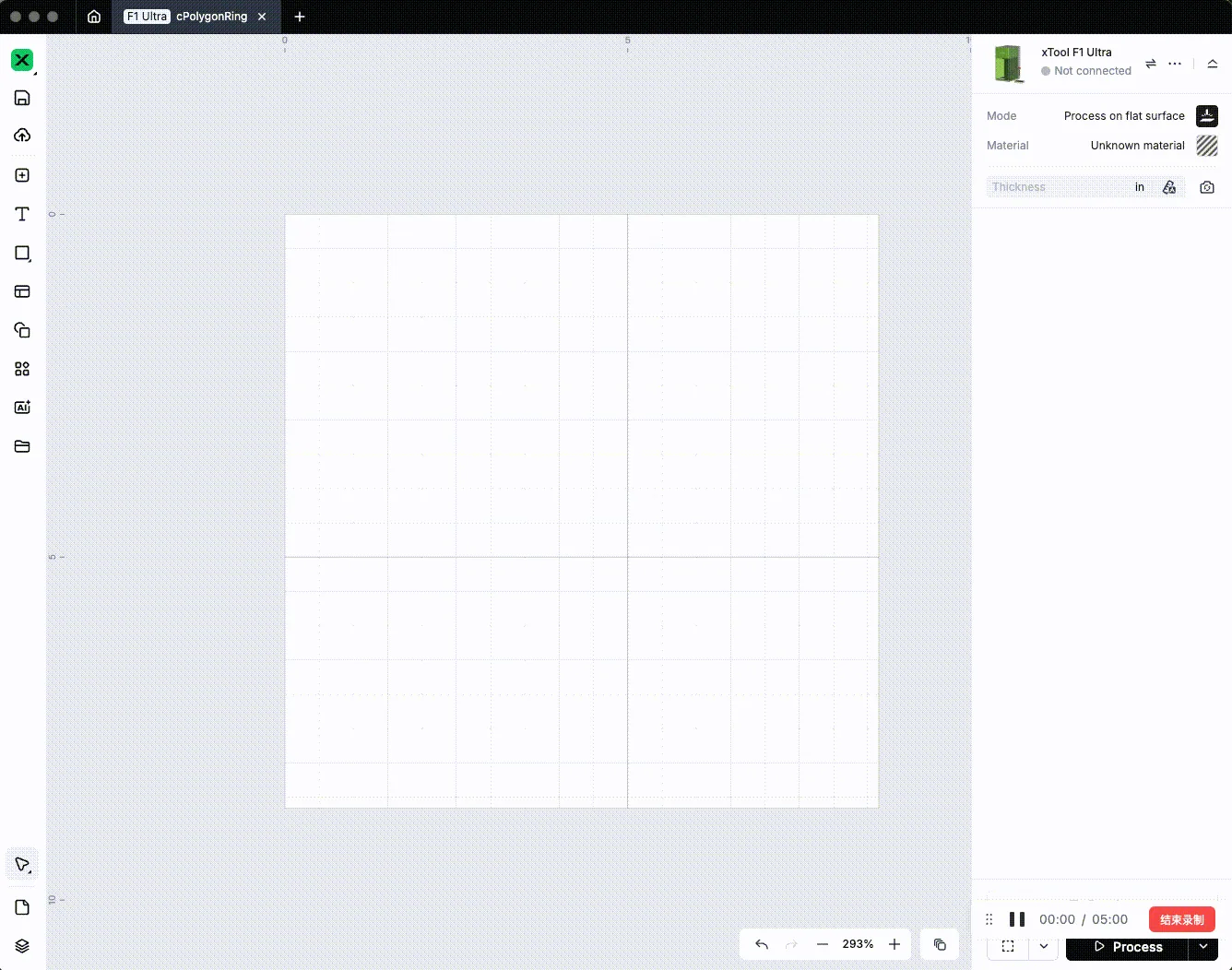Open the framing options dropdown chevron
This screenshot has height=970, width=1232.
[x=1044, y=947]
